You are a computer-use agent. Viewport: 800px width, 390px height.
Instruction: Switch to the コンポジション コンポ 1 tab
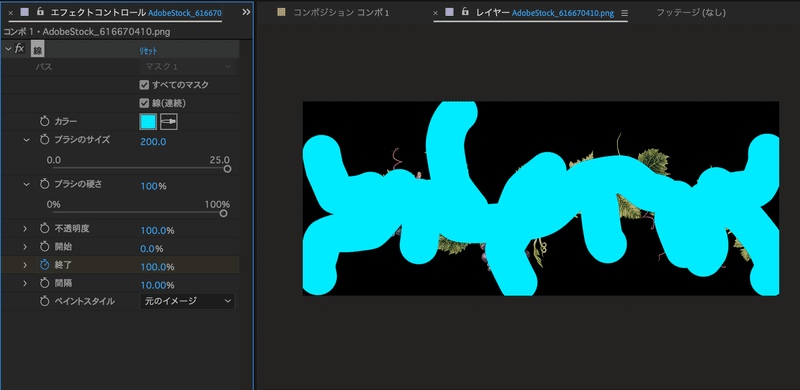341,12
